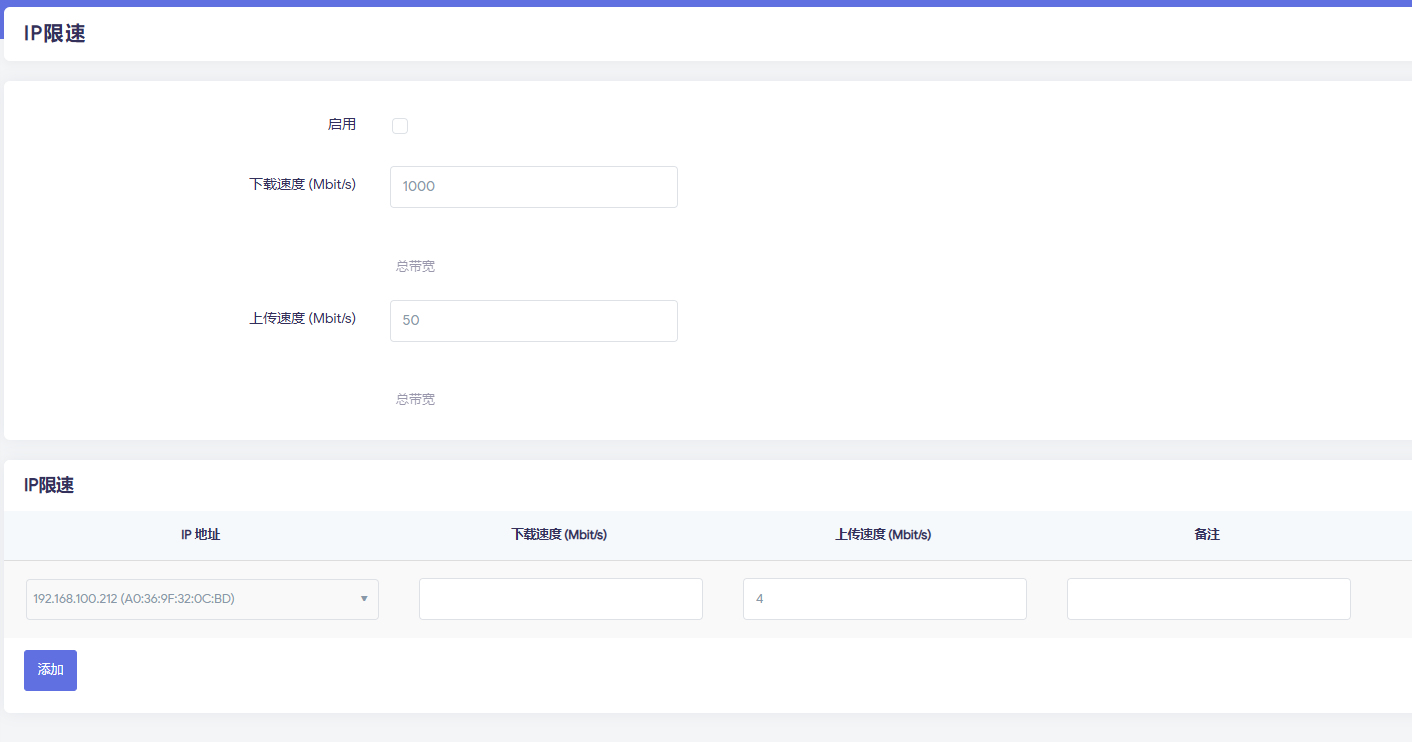Click the 备注 column header
1412x742 pixels.
pyautogui.click(x=1207, y=535)
